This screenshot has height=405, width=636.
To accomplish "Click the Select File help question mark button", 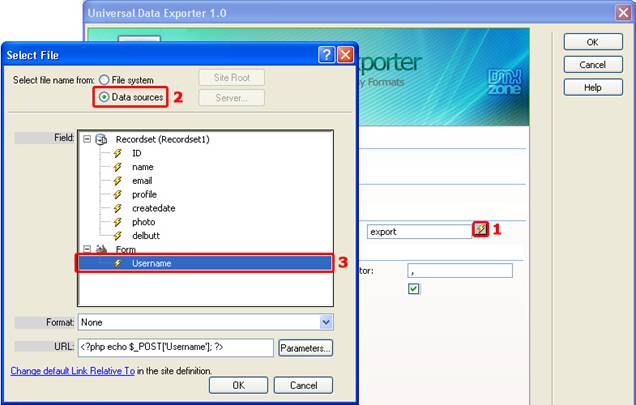I will pyautogui.click(x=327, y=54).
